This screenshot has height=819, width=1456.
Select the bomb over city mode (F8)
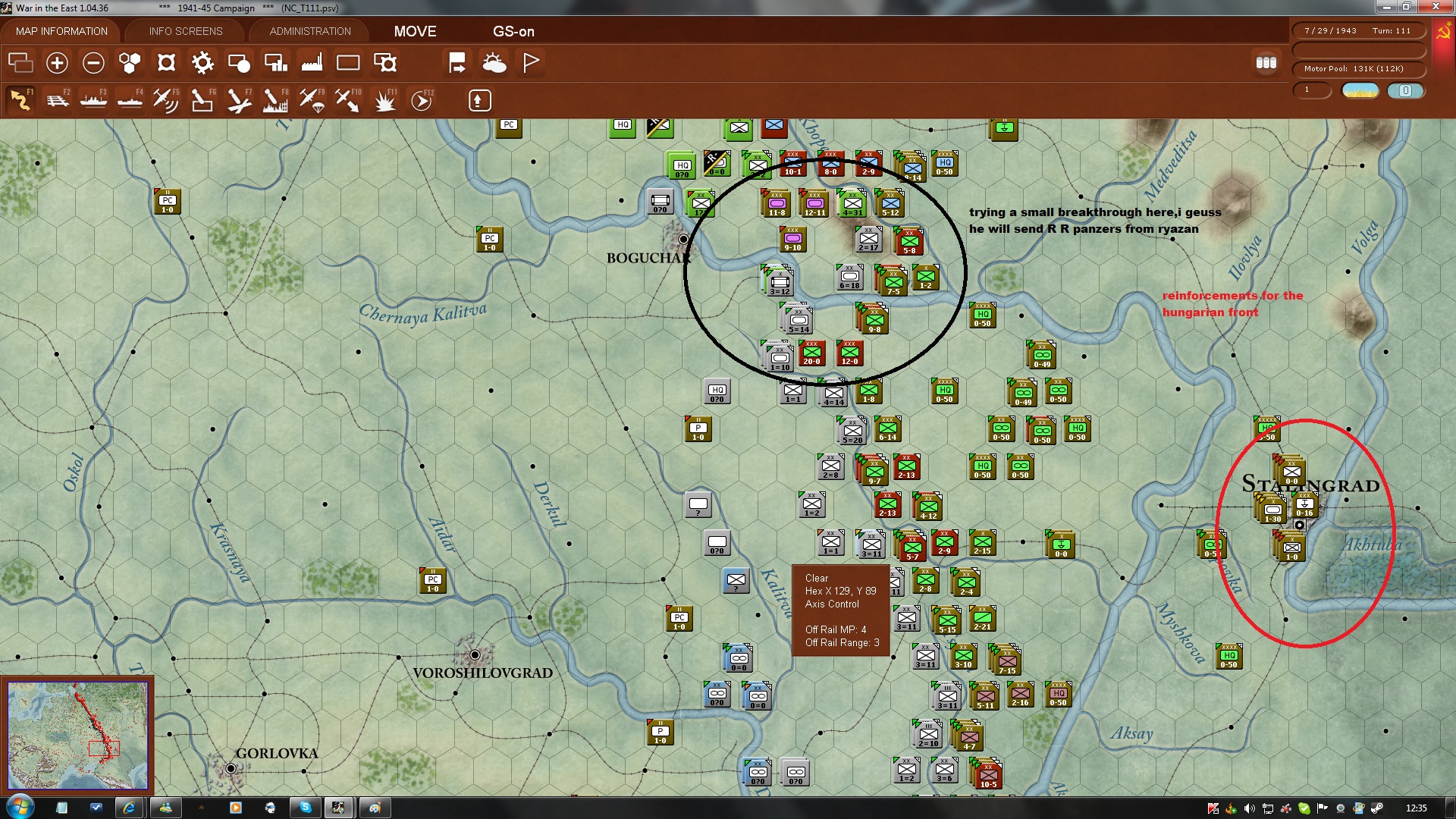pos(275,100)
